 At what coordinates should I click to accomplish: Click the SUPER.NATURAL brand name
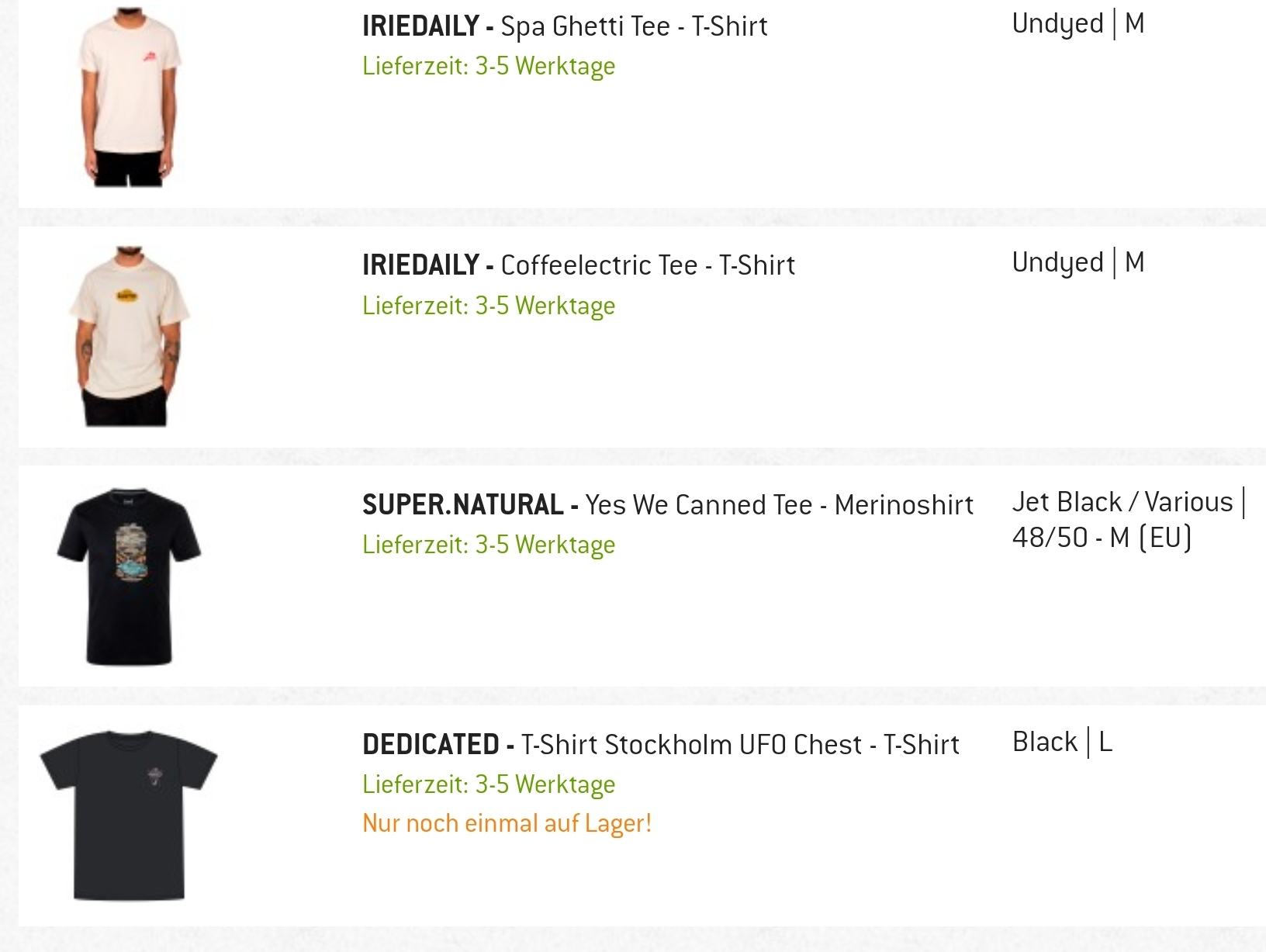tap(462, 505)
